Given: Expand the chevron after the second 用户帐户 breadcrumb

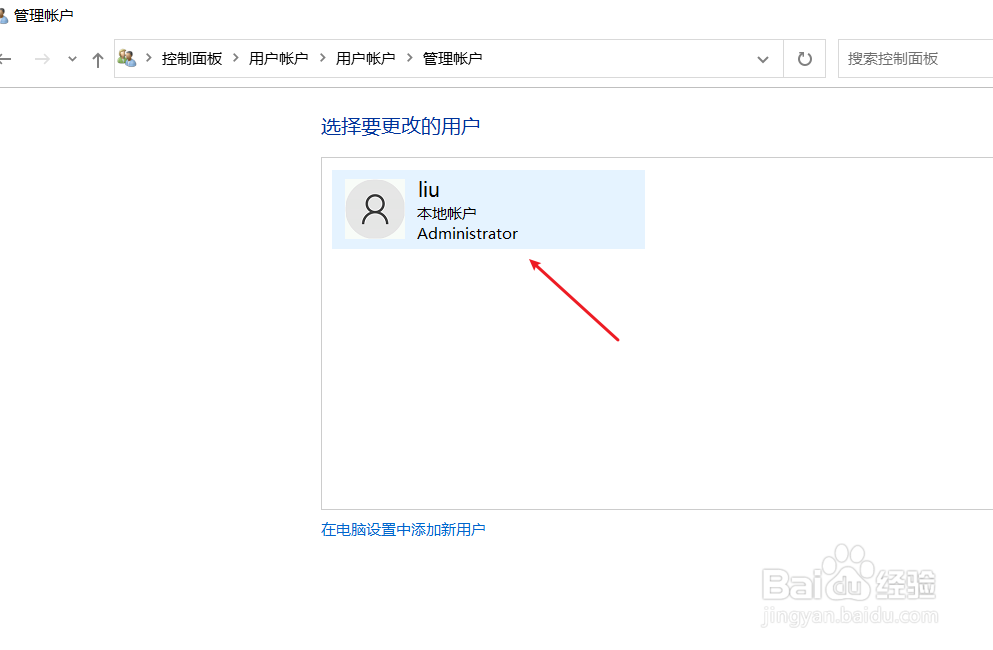Looking at the screenshot, I should (407, 58).
